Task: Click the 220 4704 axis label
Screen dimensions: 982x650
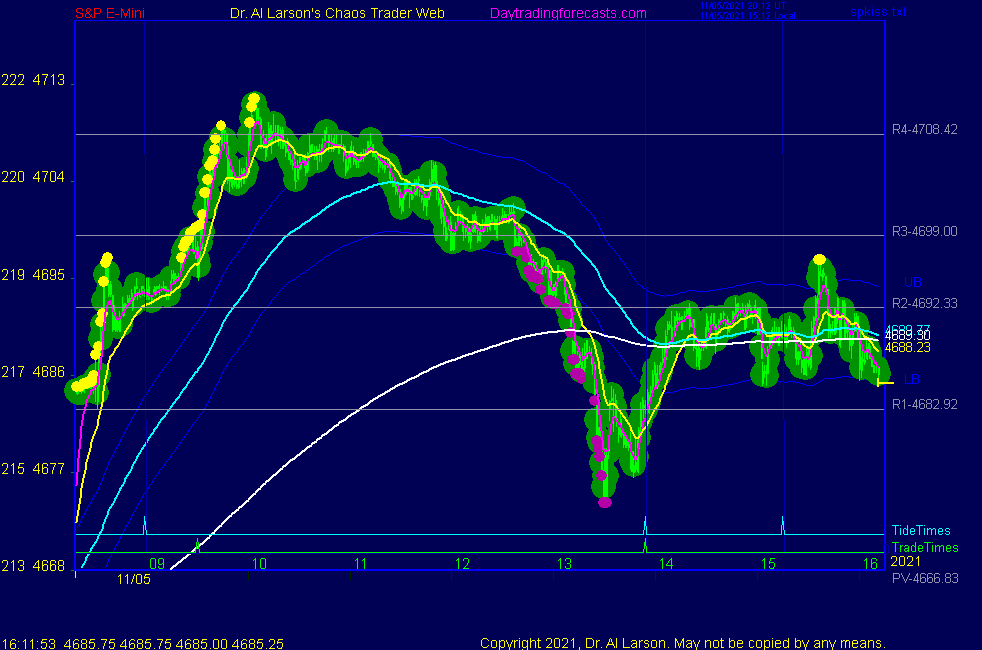Action: (33, 177)
